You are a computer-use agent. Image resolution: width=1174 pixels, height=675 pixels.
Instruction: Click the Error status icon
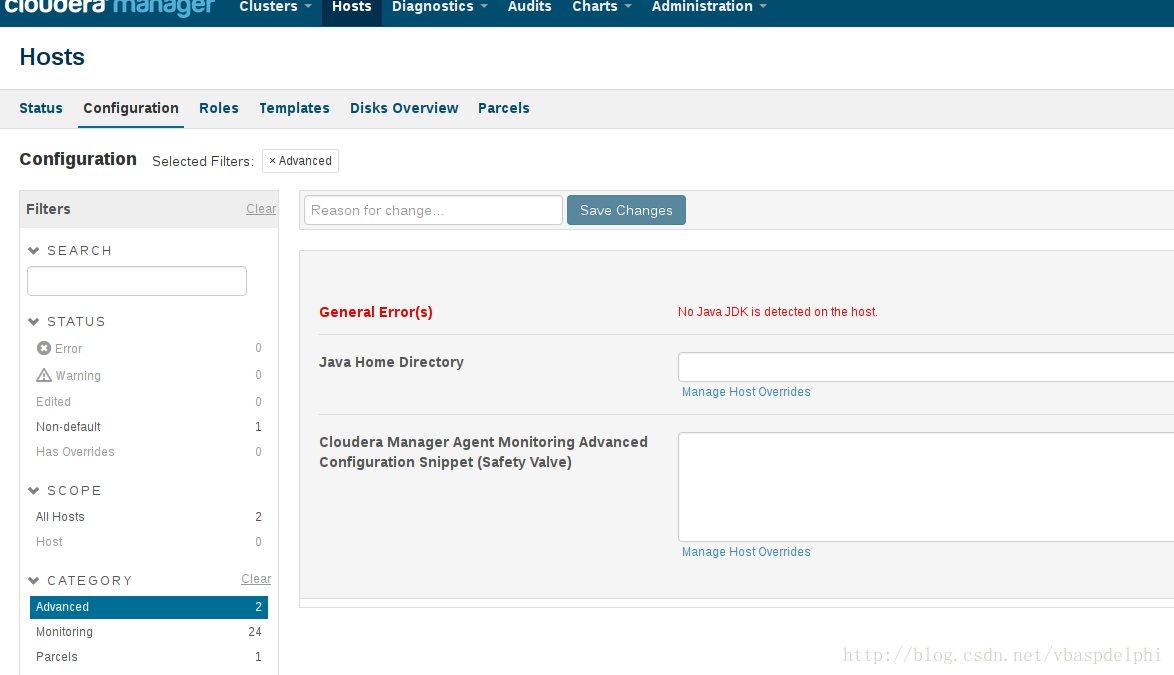click(44, 348)
